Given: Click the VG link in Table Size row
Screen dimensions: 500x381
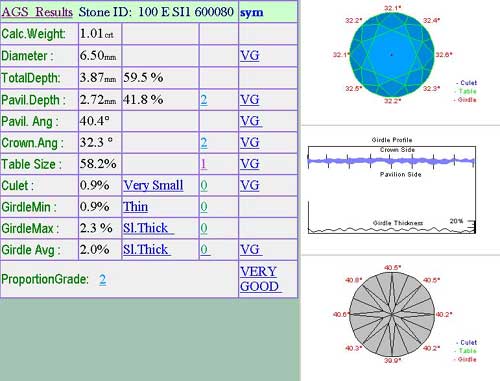Looking at the screenshot, I should pyautogui.click(x=250, y=164).
